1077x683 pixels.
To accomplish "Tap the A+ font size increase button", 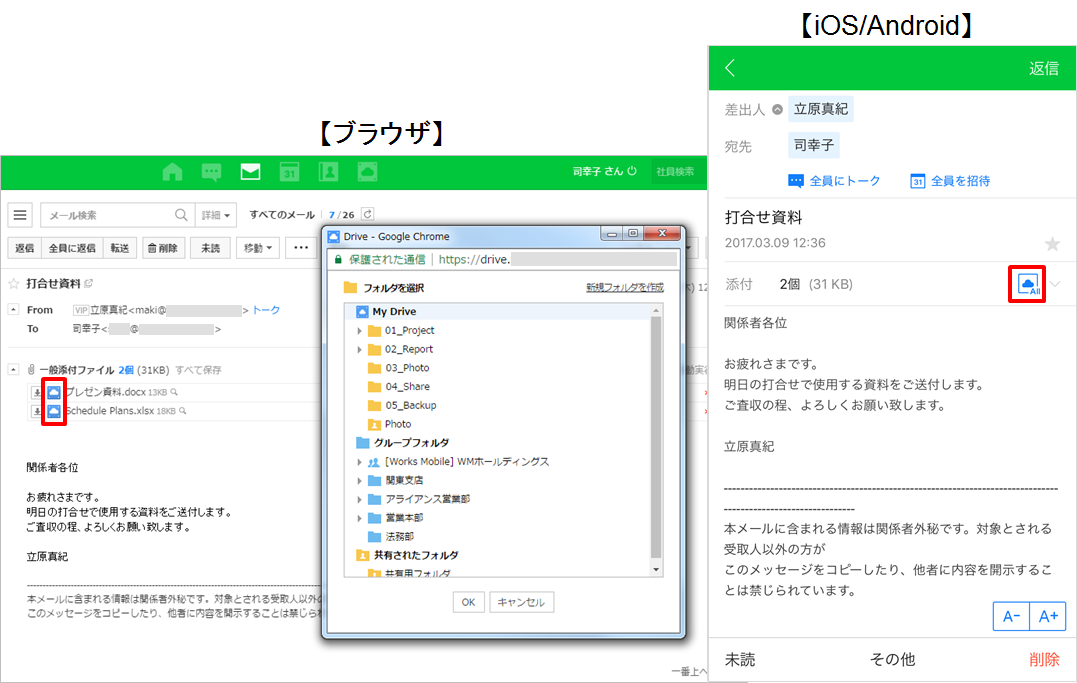I will 1047,616.
